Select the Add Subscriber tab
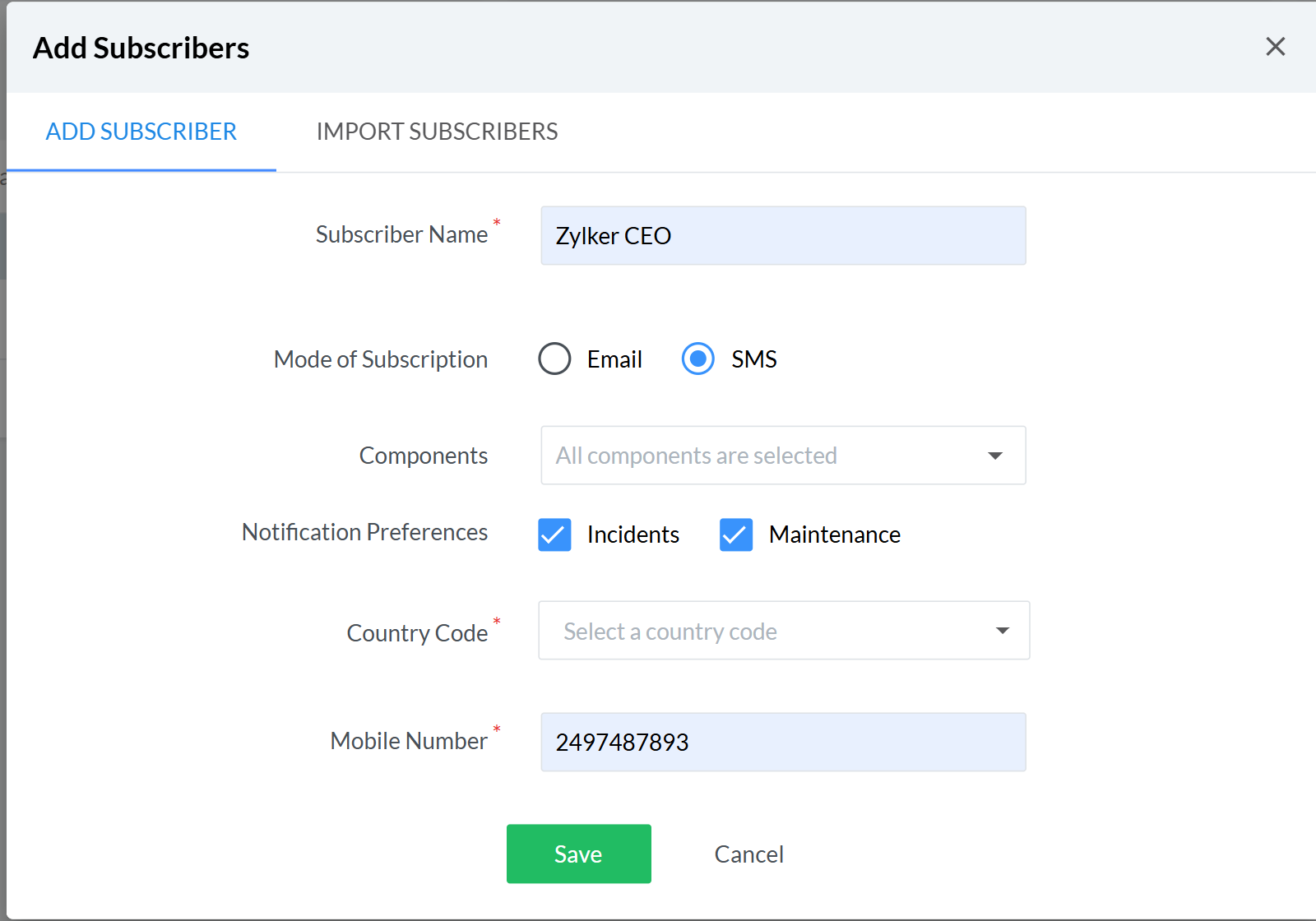 pos(141,132)
